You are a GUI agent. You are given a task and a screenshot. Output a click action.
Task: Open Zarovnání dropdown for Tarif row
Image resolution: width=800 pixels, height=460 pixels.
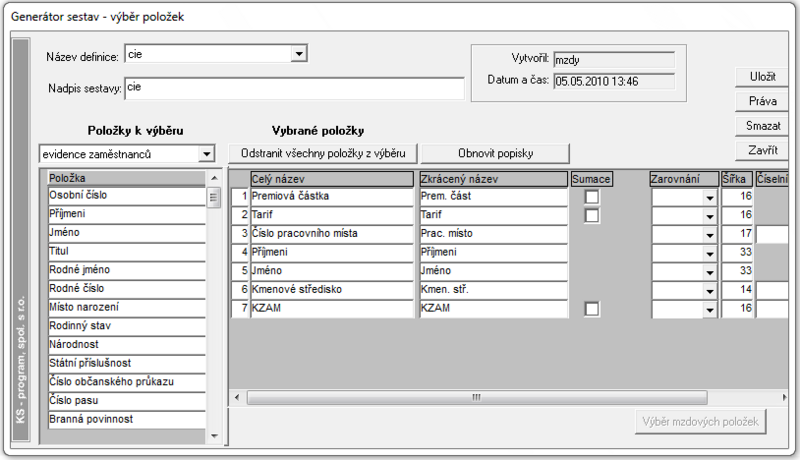[x=710, y=216]
